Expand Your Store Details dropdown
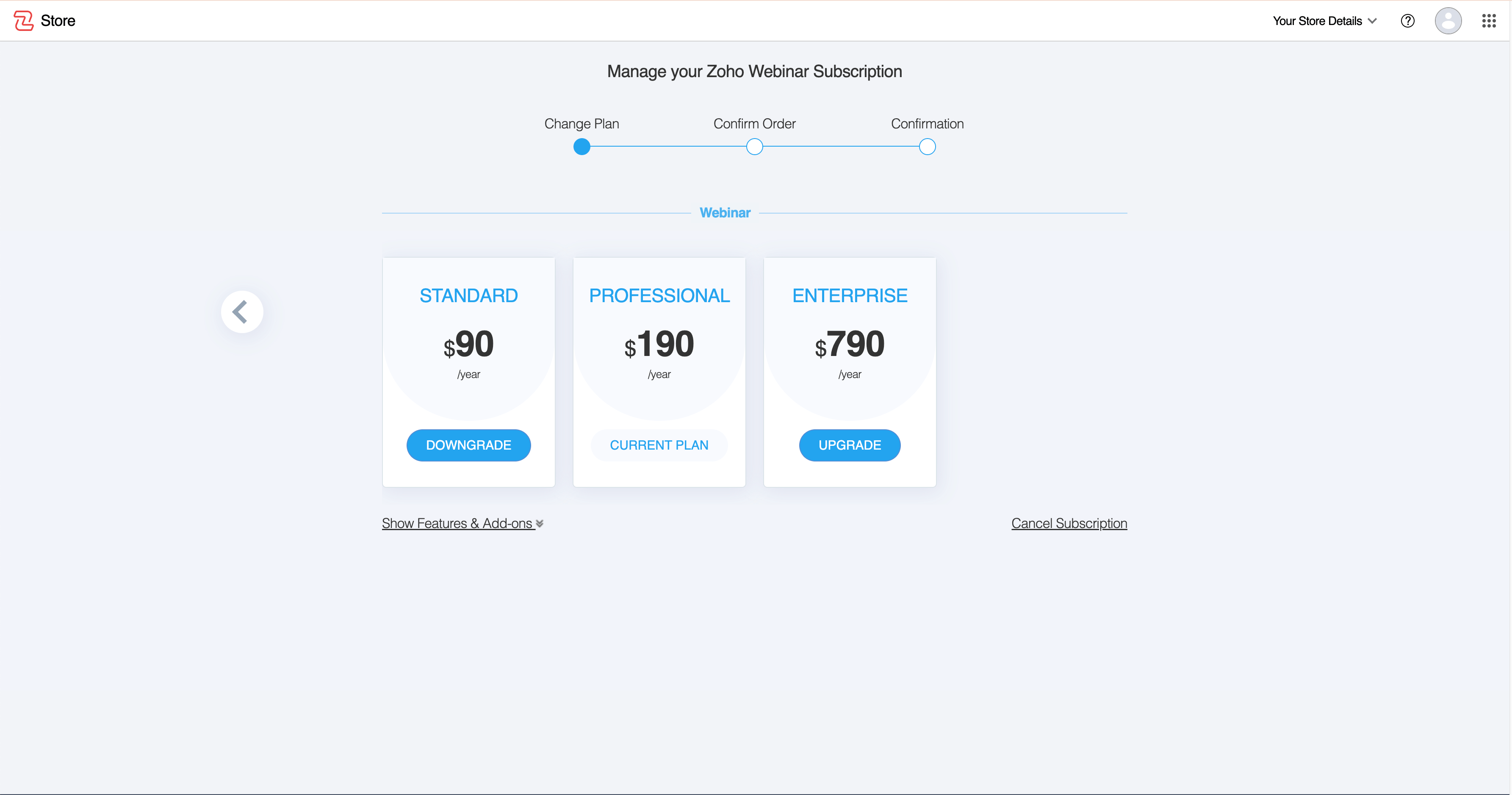This screenshot has height=795, width=1512. pos(1324,21)
